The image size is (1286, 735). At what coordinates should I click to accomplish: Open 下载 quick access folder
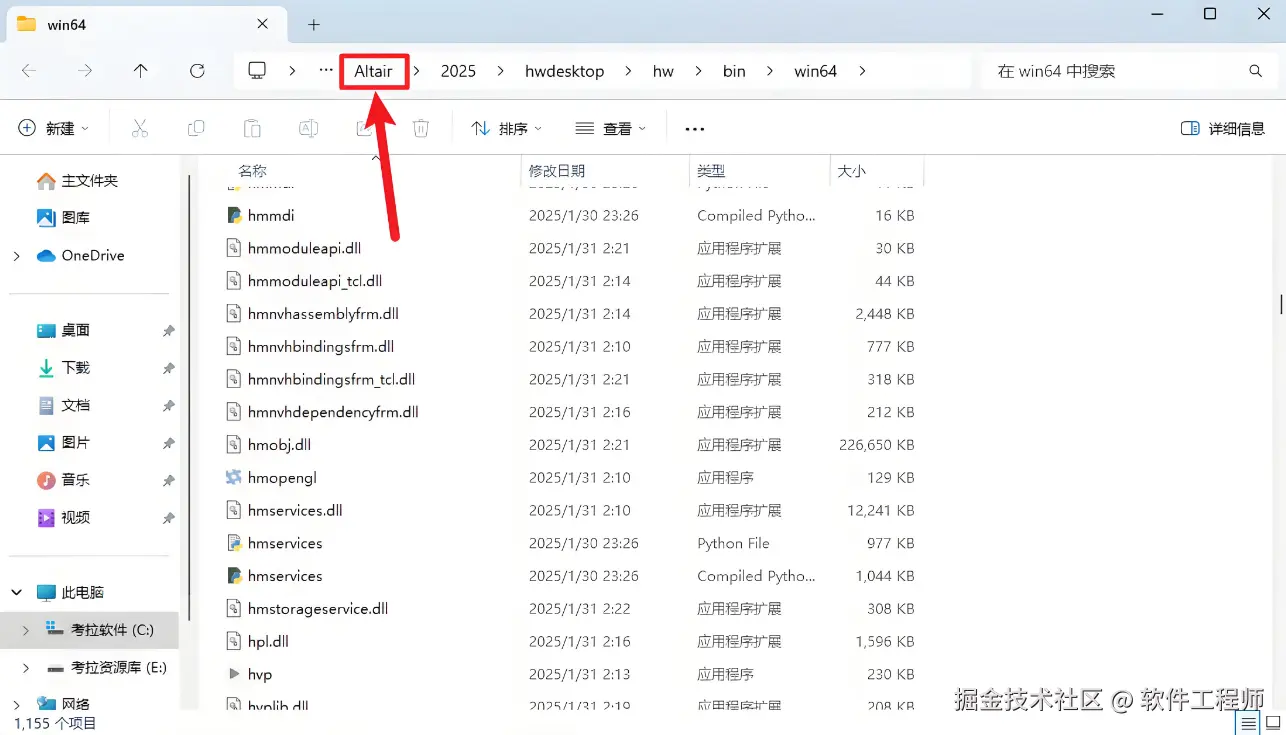[x=63, y=368]
